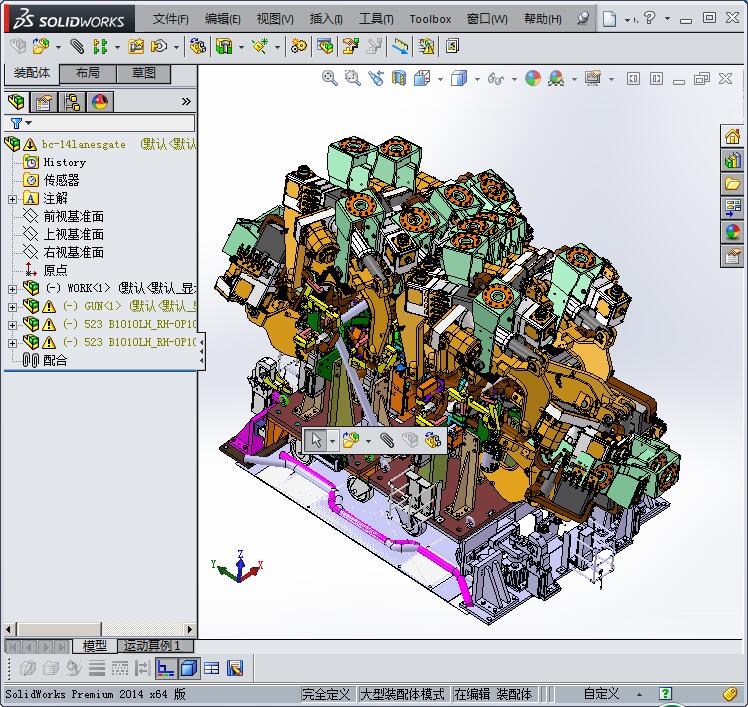Viewport: 748px width, 707px height.
Task: Open the ConfigurationManager tab icon
Action: tap(72, 101)
